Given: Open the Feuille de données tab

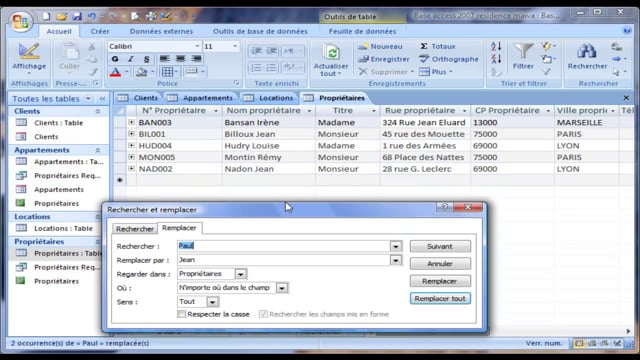Looking at the screenshot, I should (362, 31).
